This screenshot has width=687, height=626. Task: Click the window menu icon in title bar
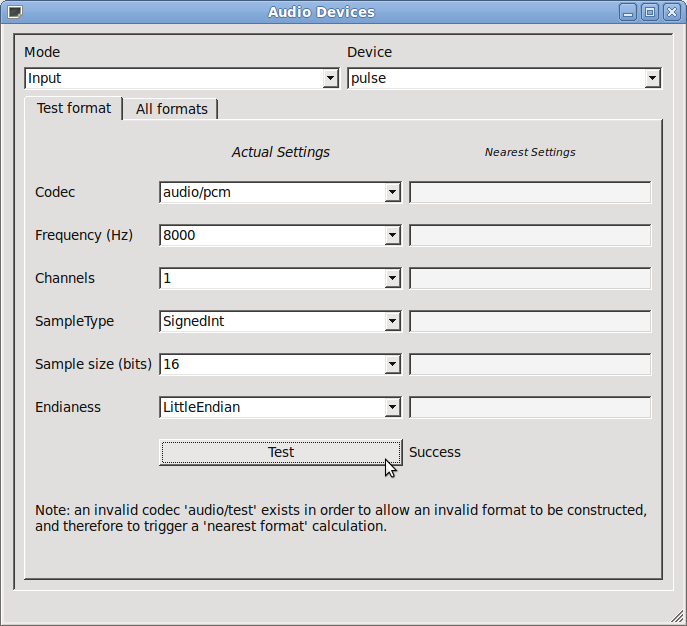(13, 12)
